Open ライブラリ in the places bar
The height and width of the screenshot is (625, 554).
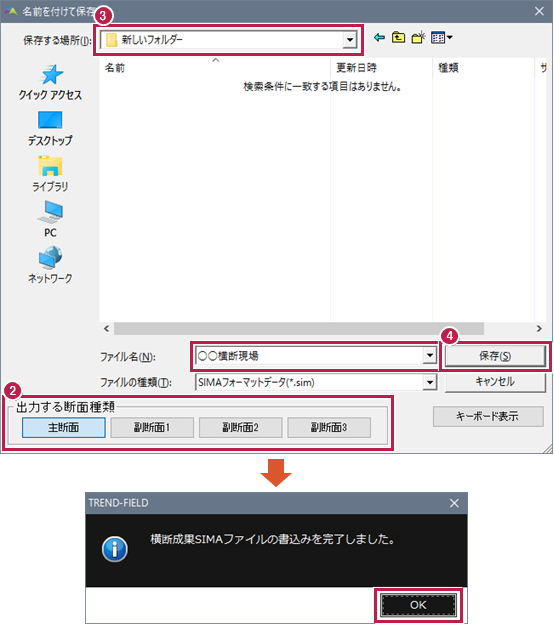tap(50, 175)
